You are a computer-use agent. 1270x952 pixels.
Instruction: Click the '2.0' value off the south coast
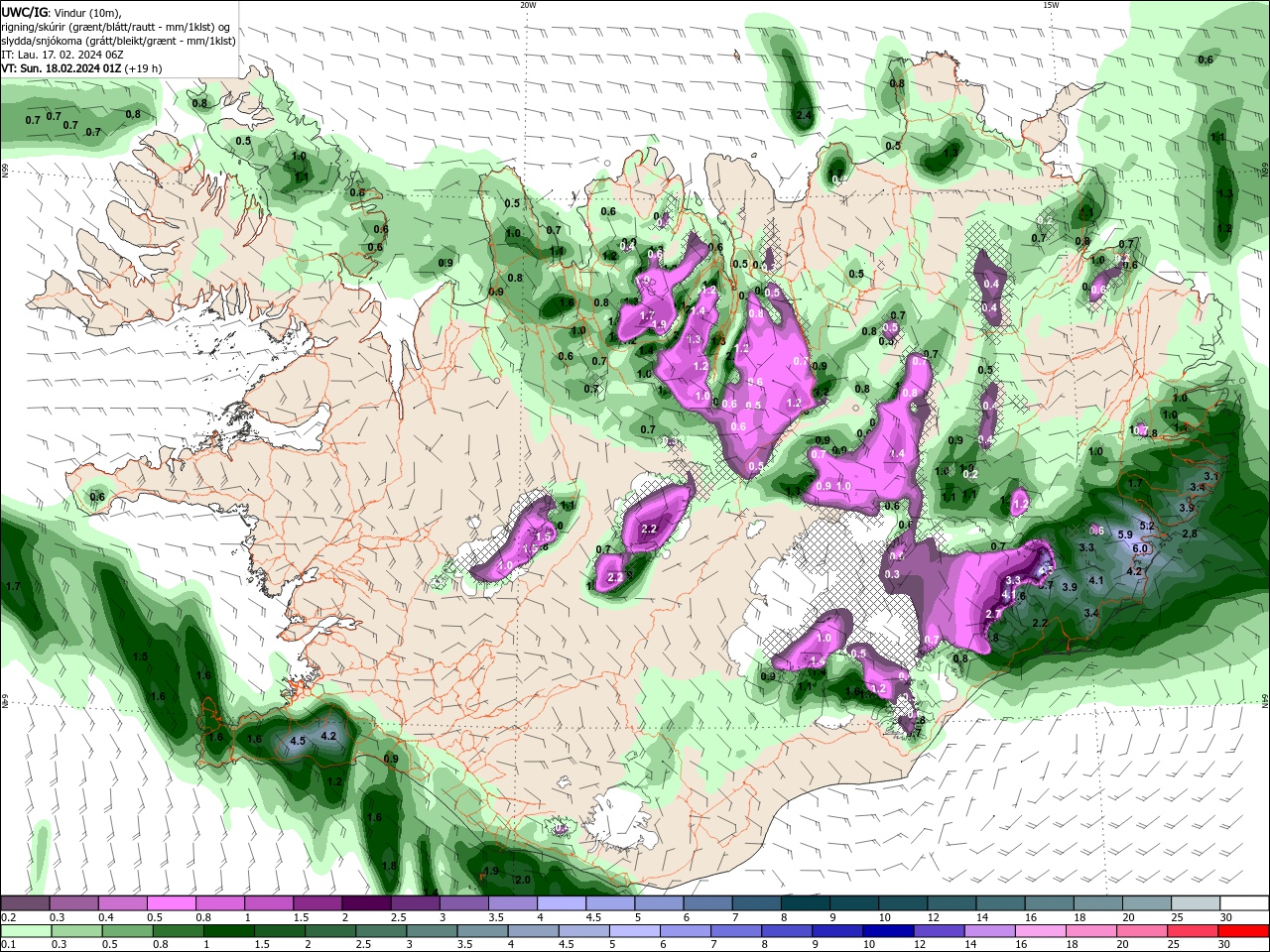(523, 880)
